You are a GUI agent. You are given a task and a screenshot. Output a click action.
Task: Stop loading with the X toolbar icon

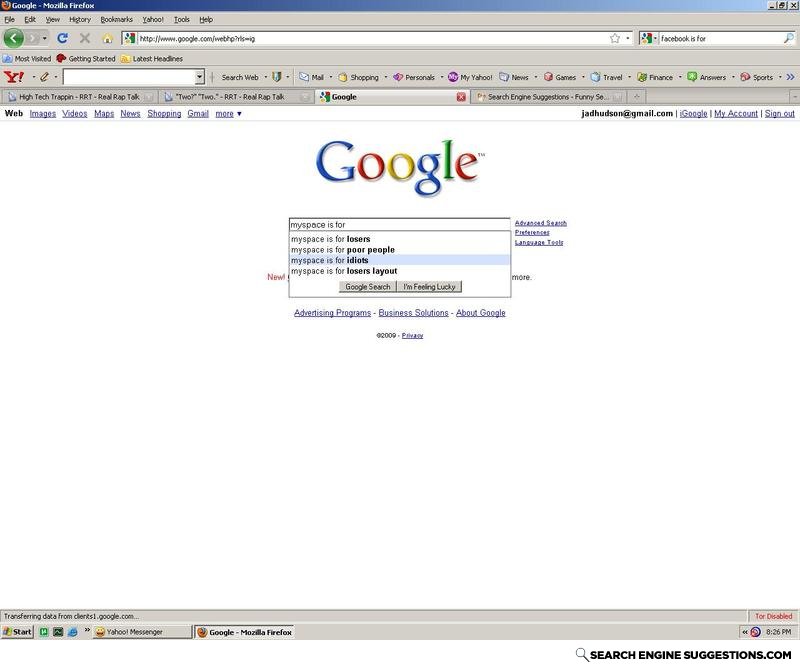pos(85,38)
